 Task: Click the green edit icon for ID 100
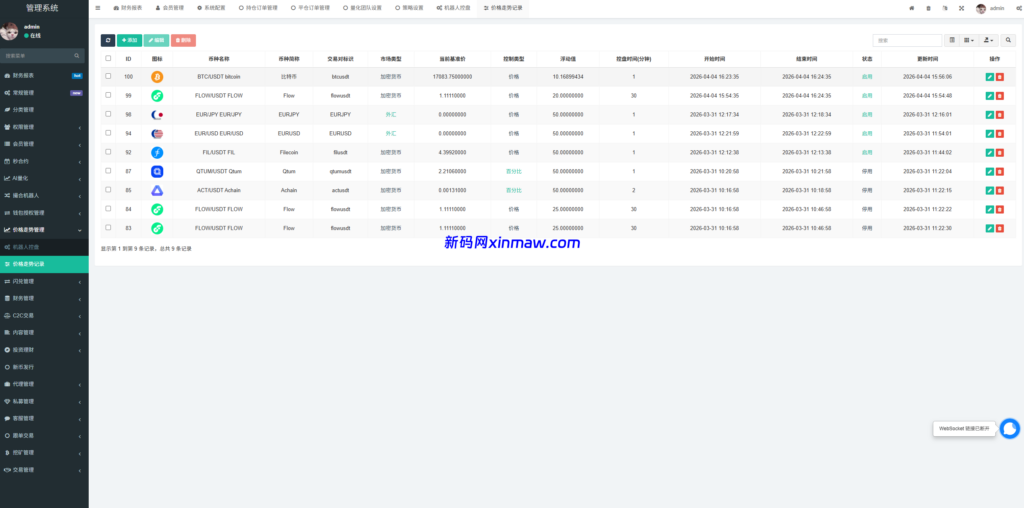pyautogui.click(x=989, y=77)
